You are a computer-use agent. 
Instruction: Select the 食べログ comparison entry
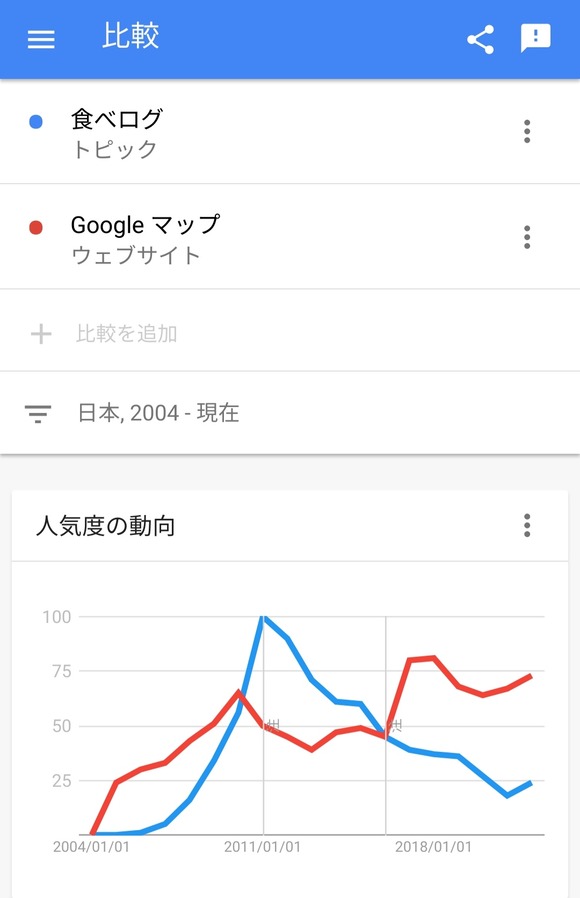pos(115,120)
